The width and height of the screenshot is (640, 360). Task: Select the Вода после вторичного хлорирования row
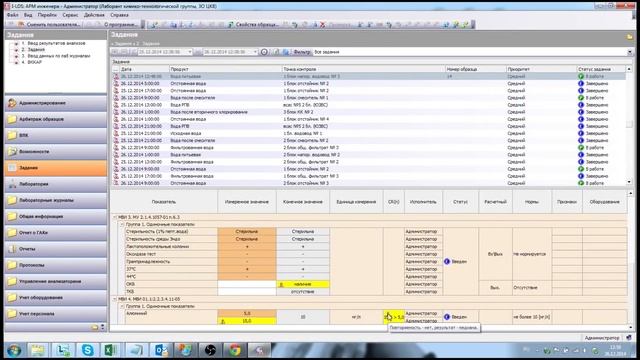[x=369, y=112]
